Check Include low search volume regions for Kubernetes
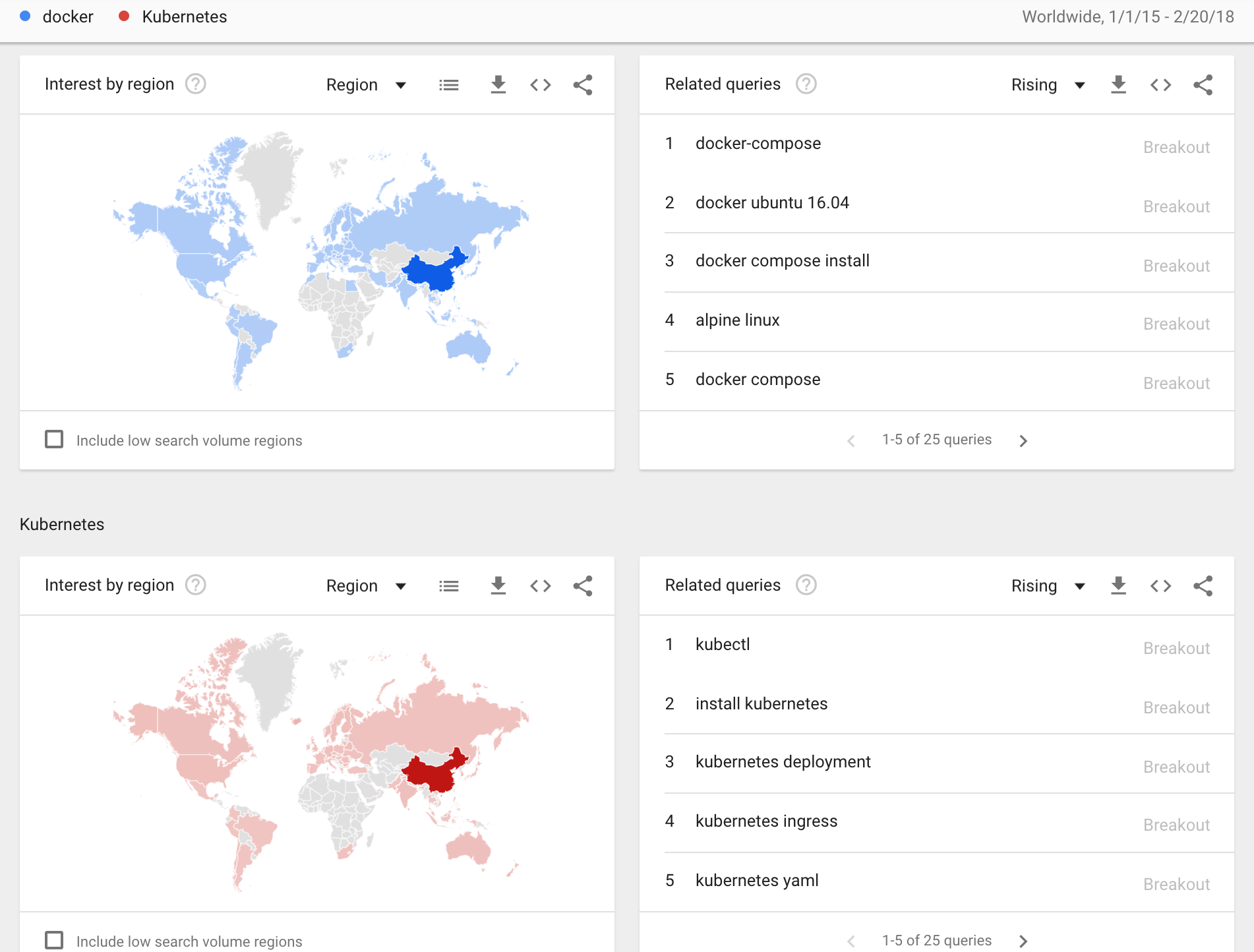The width and height of the screenshot is (1254, 952). click(x=54, y=941)
